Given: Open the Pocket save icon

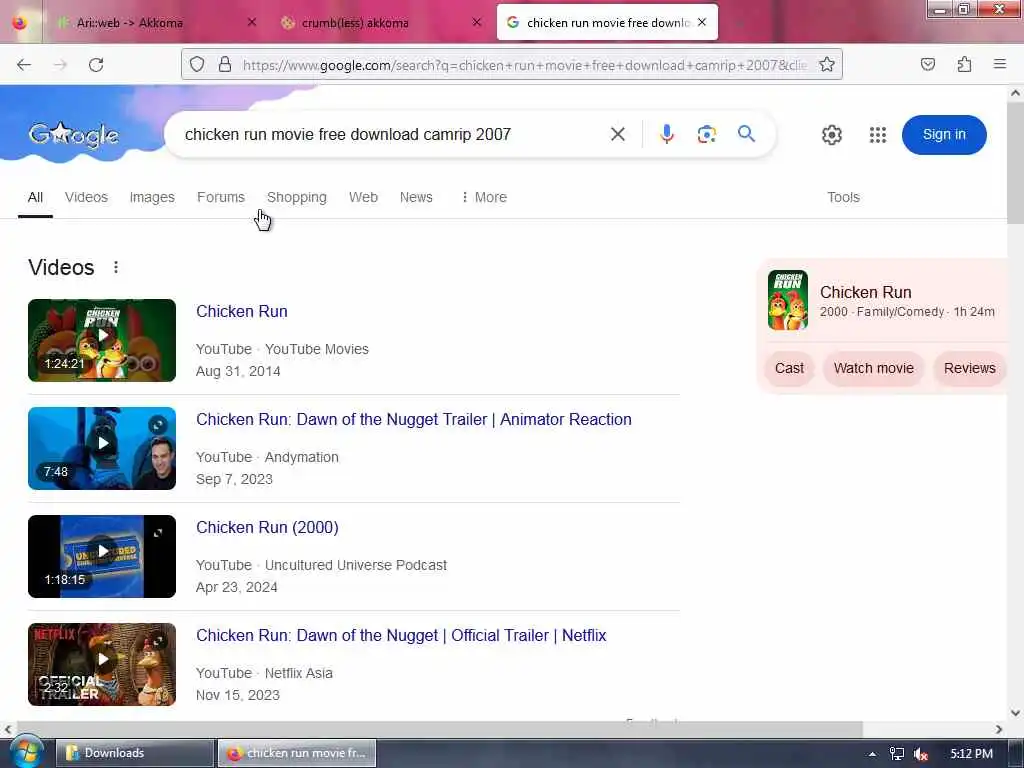Looking at the screenshot, I should tap(927, 65).
